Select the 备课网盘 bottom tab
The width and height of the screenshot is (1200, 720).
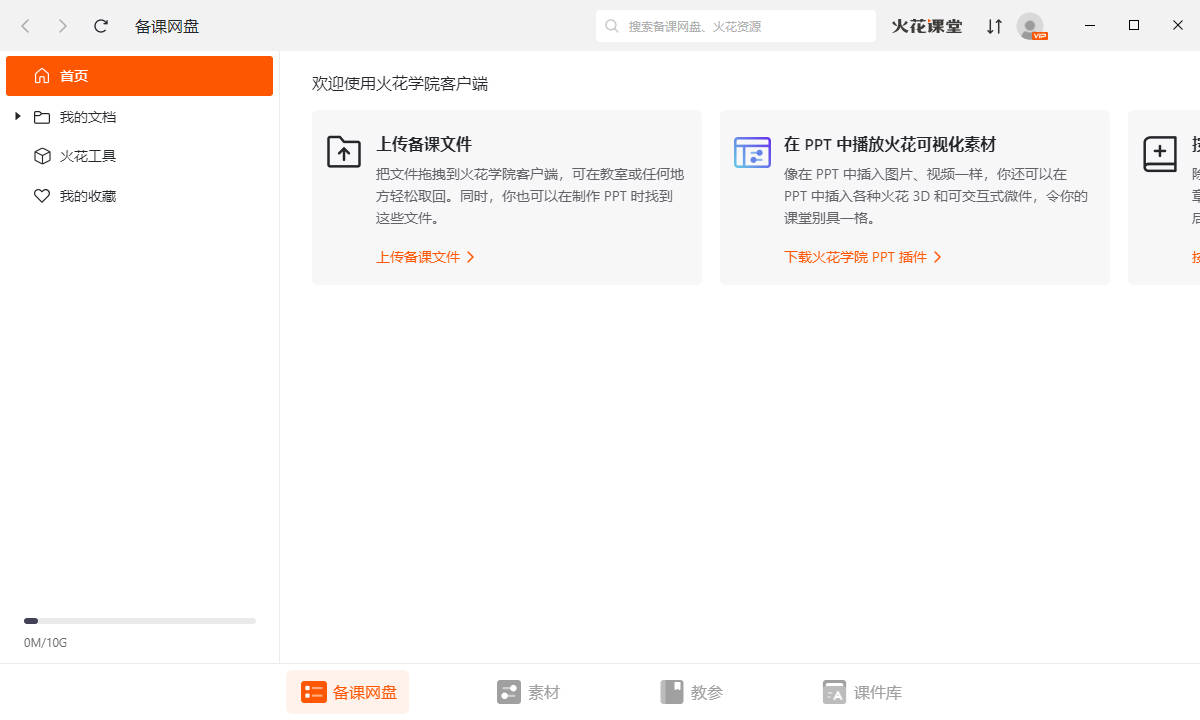point(348,692)
